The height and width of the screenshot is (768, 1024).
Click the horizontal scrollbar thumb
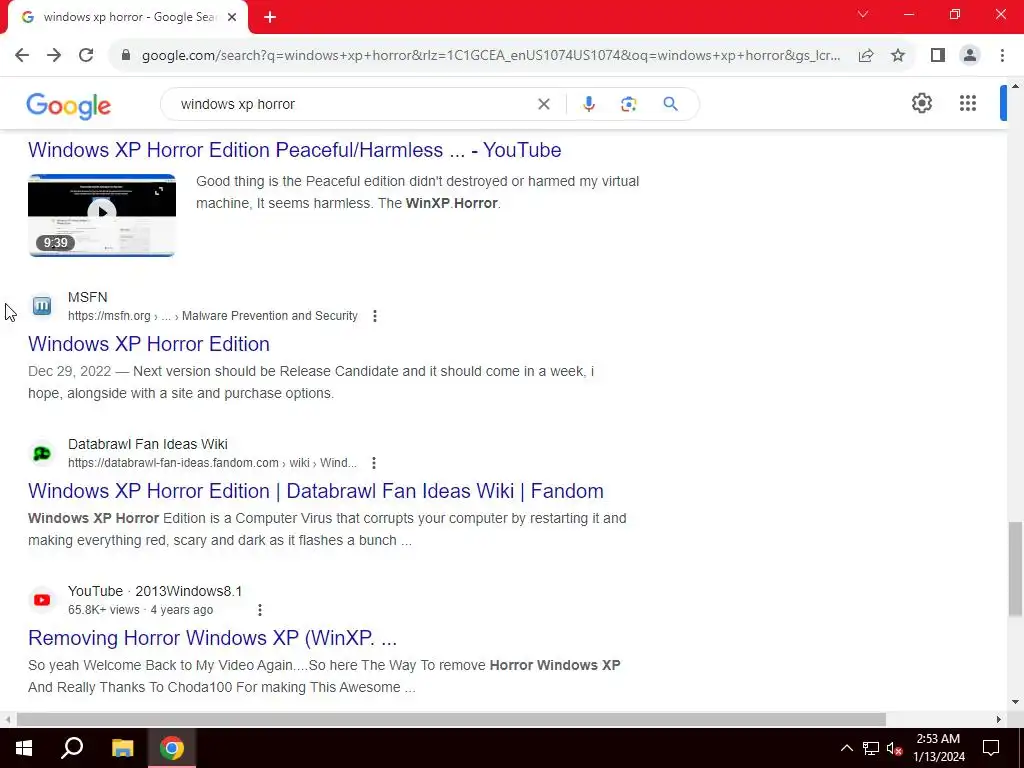click(x=451, y=719)
